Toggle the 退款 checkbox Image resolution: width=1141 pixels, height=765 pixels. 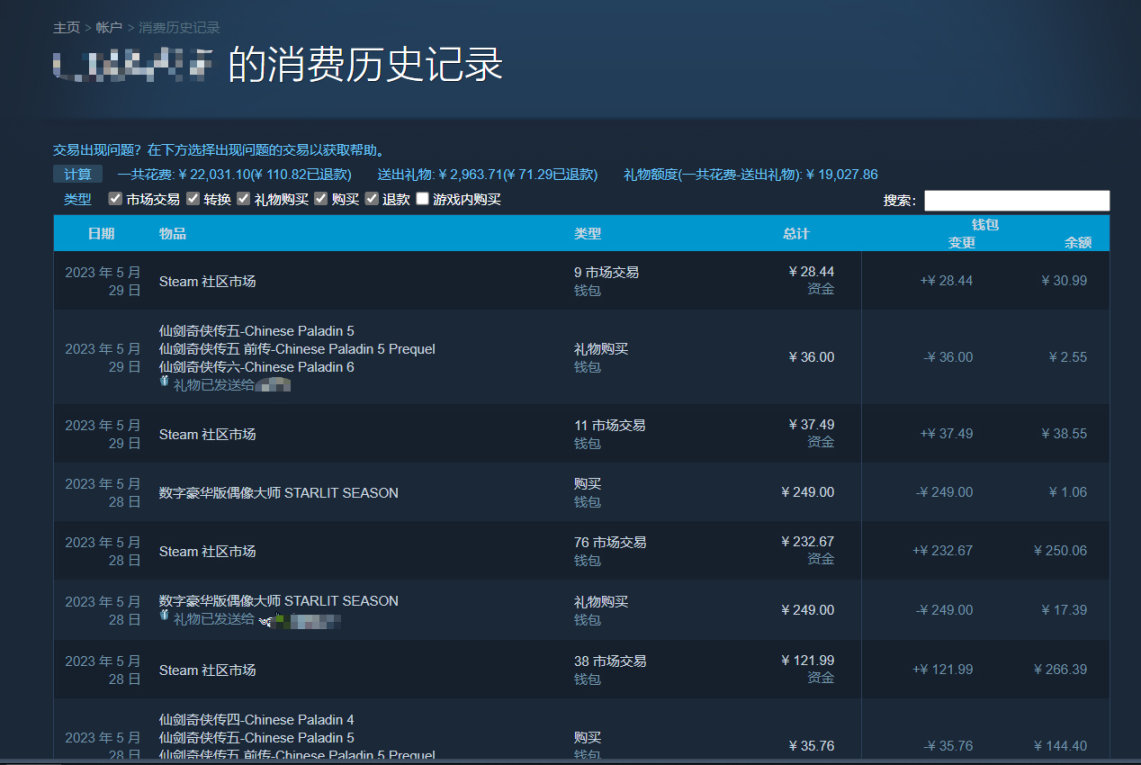(x=371, y=199)
